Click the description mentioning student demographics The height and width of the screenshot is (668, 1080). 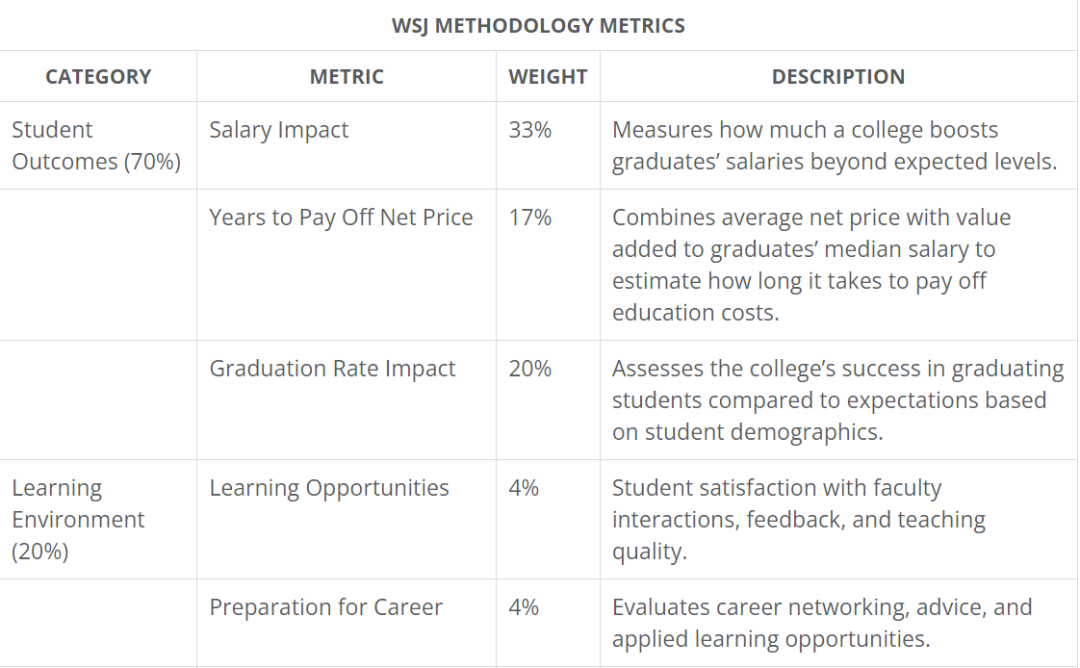pos(837,400)
